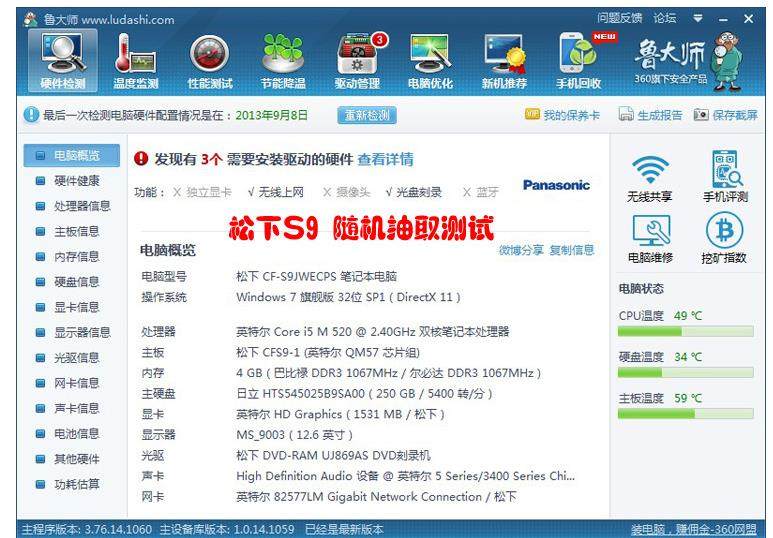The image size is (773, 538).
Task: Click the 英特尔 82577LM Gigabit network text
Action: [376, 497]
